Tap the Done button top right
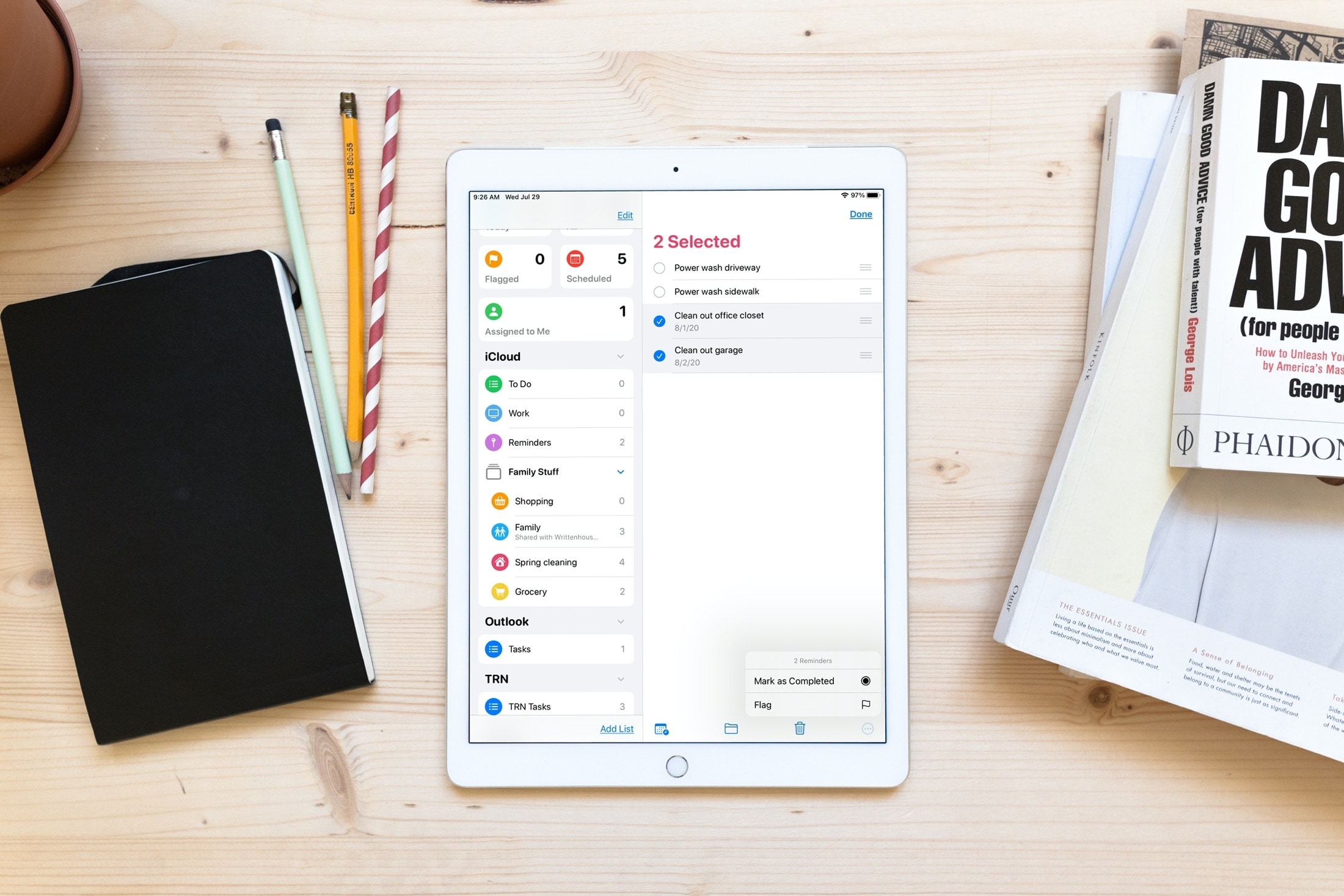The image size is (1344, 896). (x=860, y=214)
